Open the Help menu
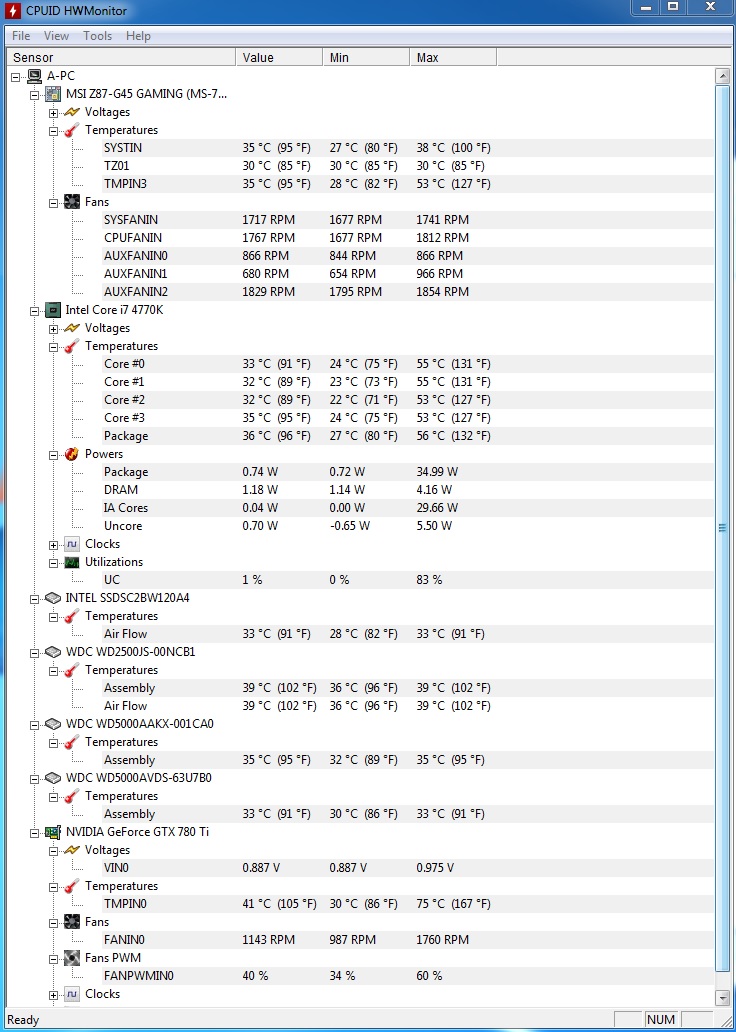Screen dimensions: 736x1032 (x=138, y=36)
